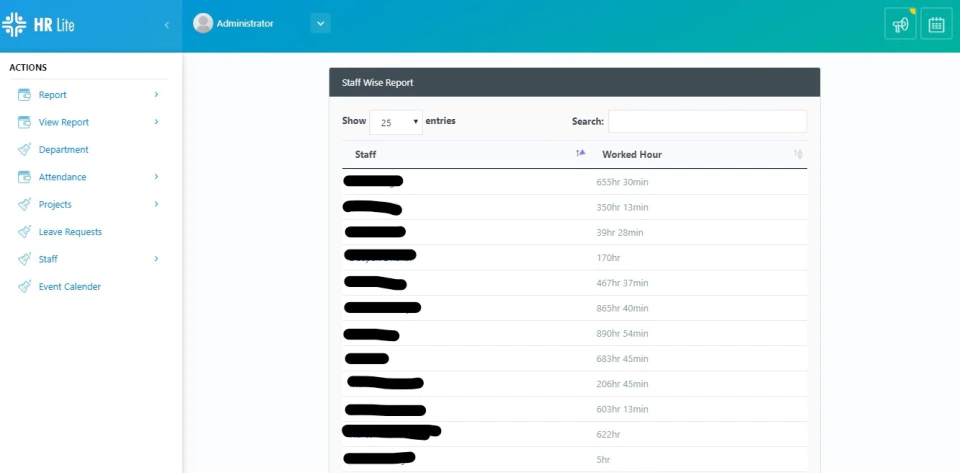960x473 pixels.
Task: Collapse the sidebar with the left chevron
Action: coord(167,25)
